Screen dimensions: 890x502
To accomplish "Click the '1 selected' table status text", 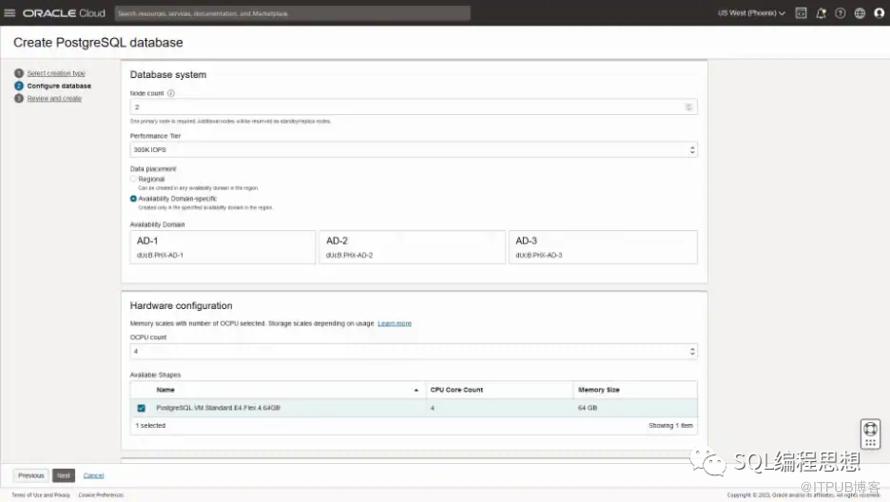I will (150, 425).
